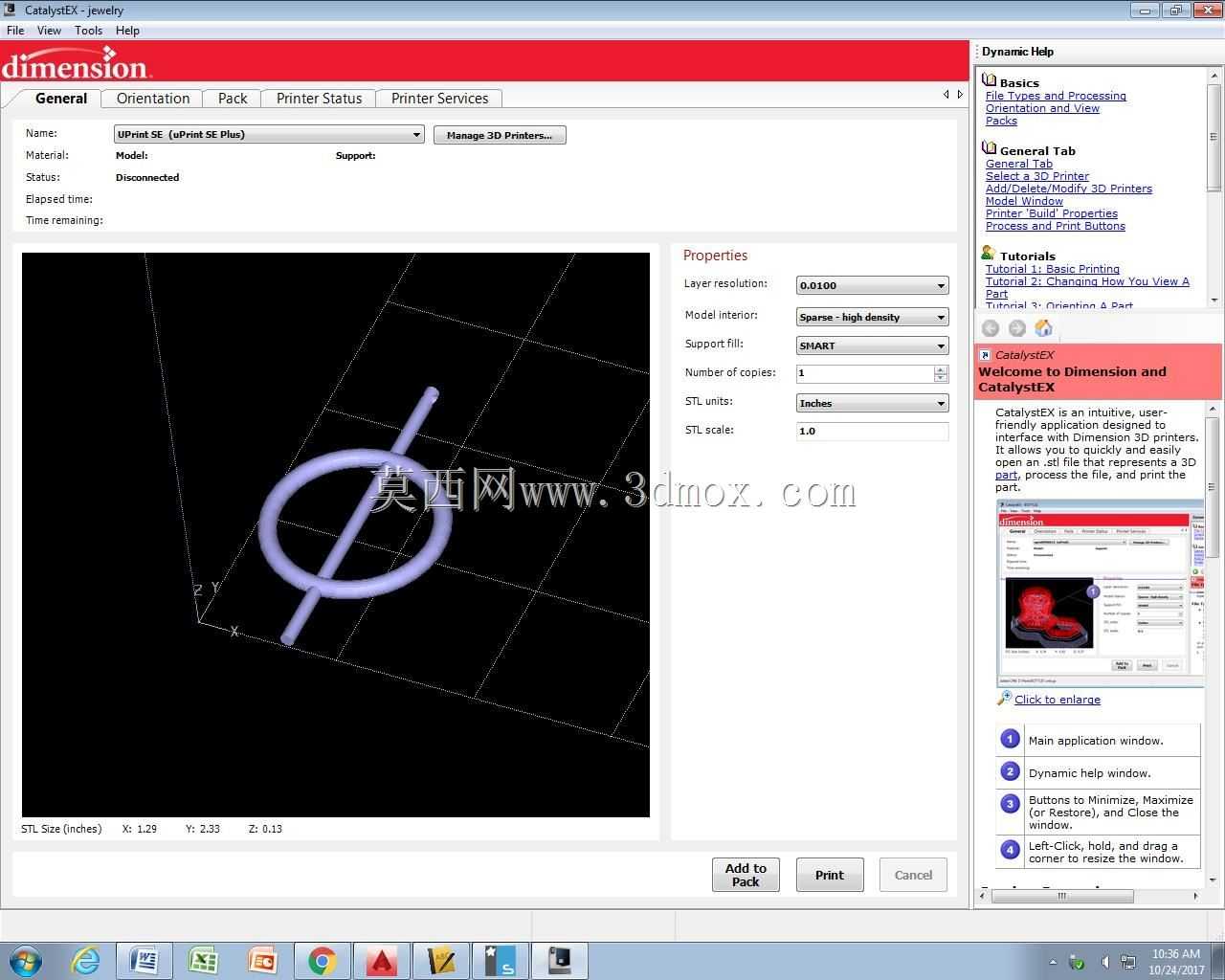This screenshot has height=980, width=1225.
Task: Click the Number of copies input field
Action: (865, 373)
